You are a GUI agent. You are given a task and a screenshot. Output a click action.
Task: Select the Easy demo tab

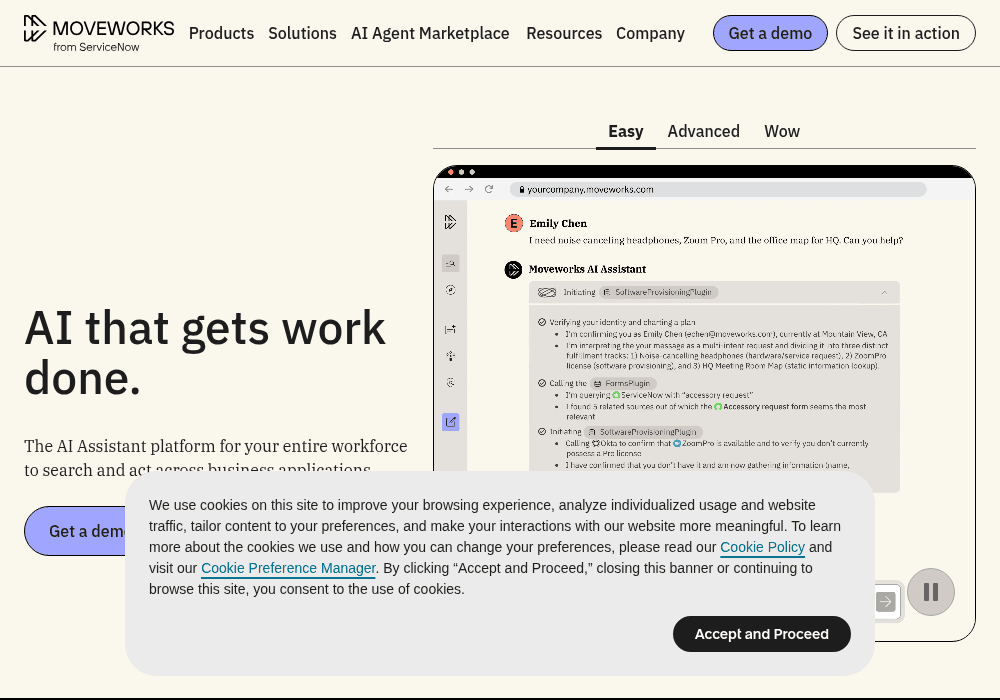pos(626,132)
